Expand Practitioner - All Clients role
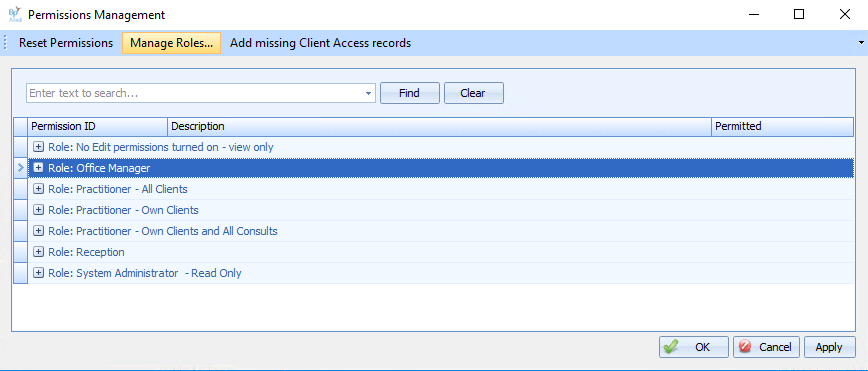868x371 pixels. tap(38, 189)
